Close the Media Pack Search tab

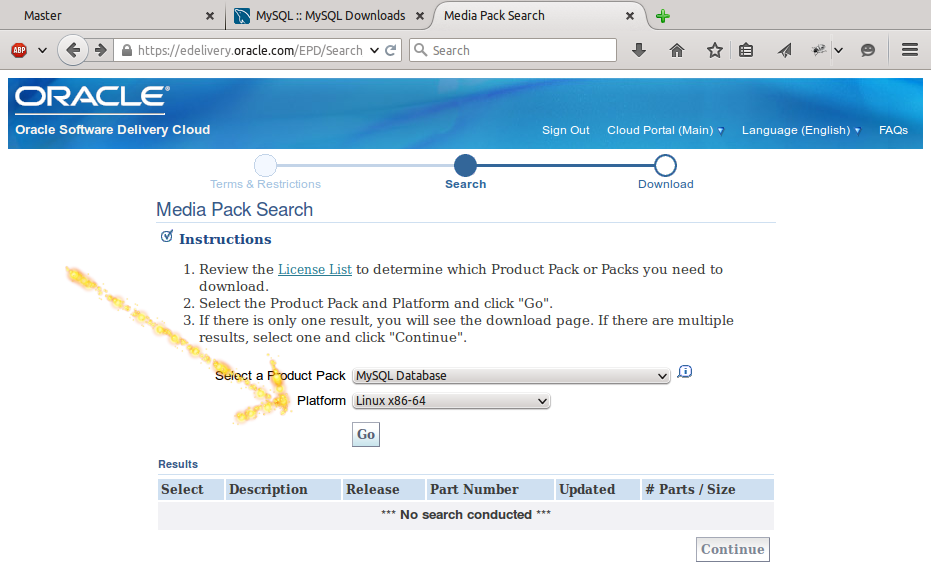pos(630,16)
